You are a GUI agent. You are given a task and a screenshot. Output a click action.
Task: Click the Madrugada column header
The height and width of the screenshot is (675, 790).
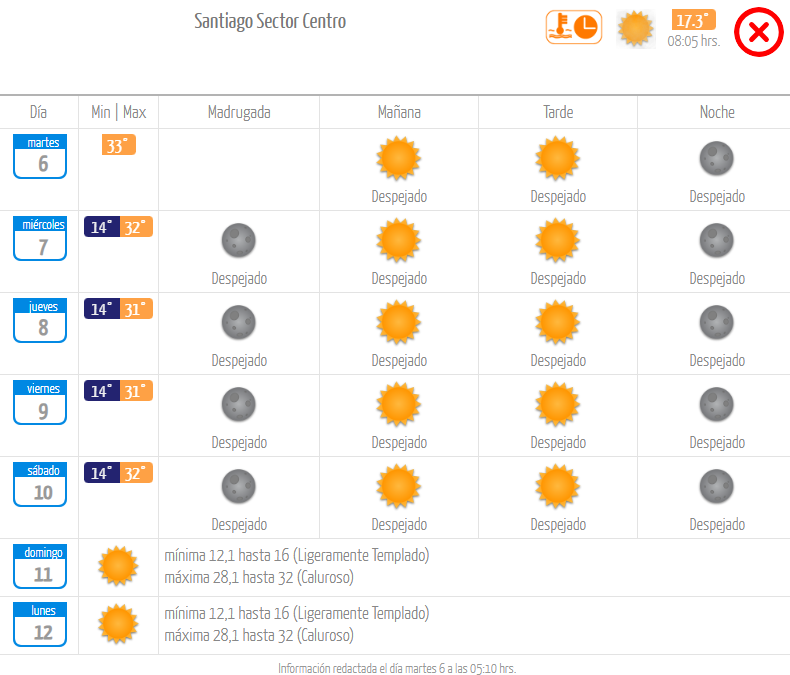[x=239, y=112]
